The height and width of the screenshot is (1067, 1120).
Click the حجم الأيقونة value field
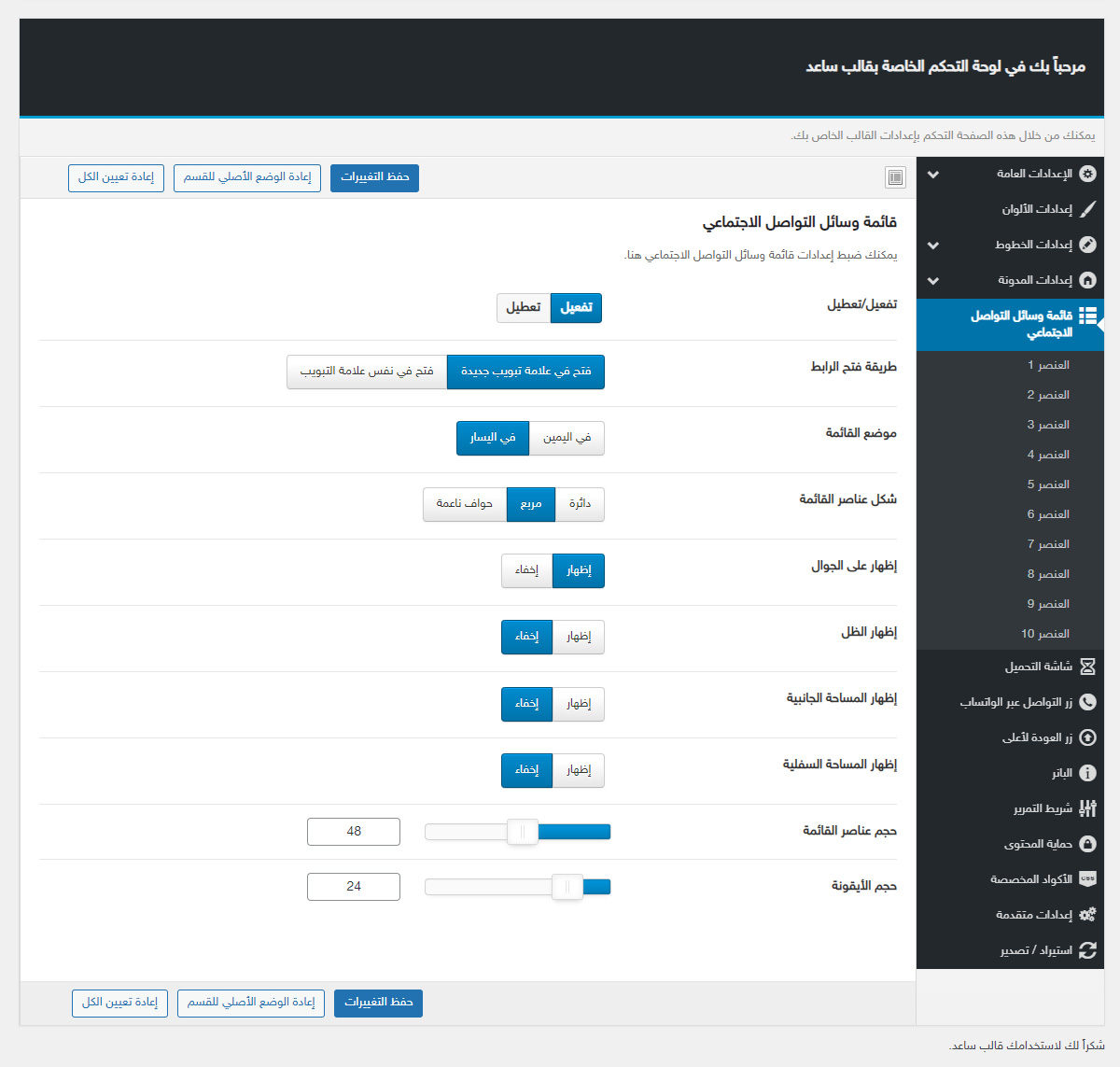click(354, 887)
